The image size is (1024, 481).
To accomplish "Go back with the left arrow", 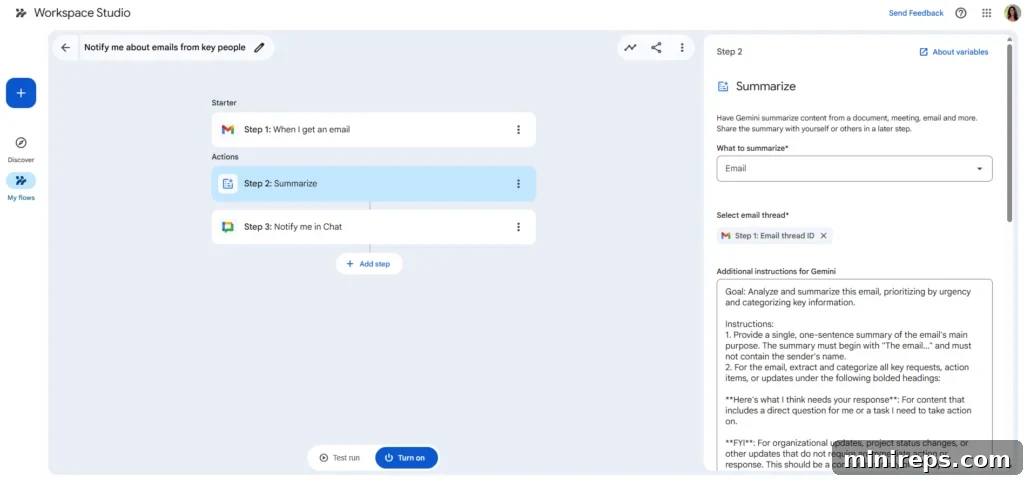I will (65, 48).
